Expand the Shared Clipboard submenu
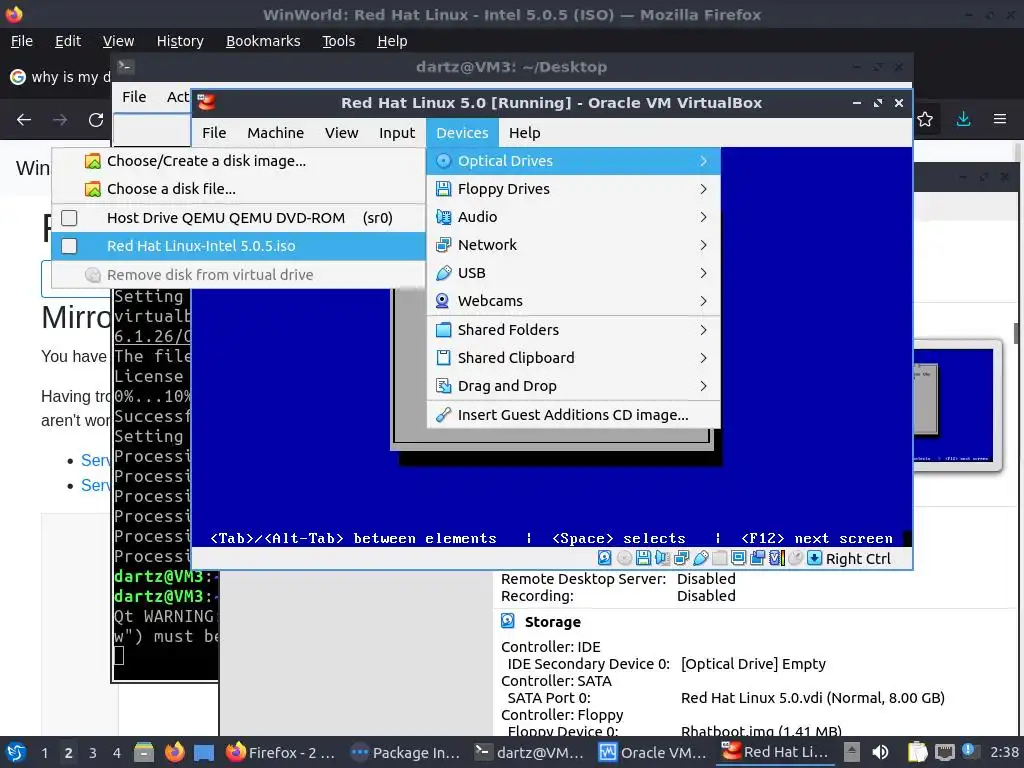The height and width of the screenshot is (768, 1024). (573, 358)
